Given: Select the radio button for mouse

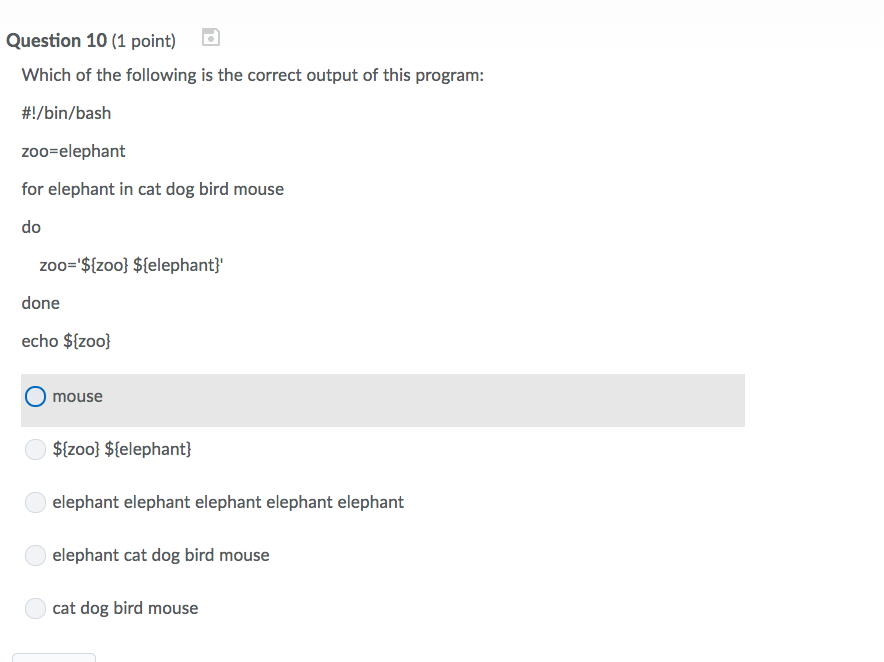Looking at the screenshot, I should click(35, 396).
